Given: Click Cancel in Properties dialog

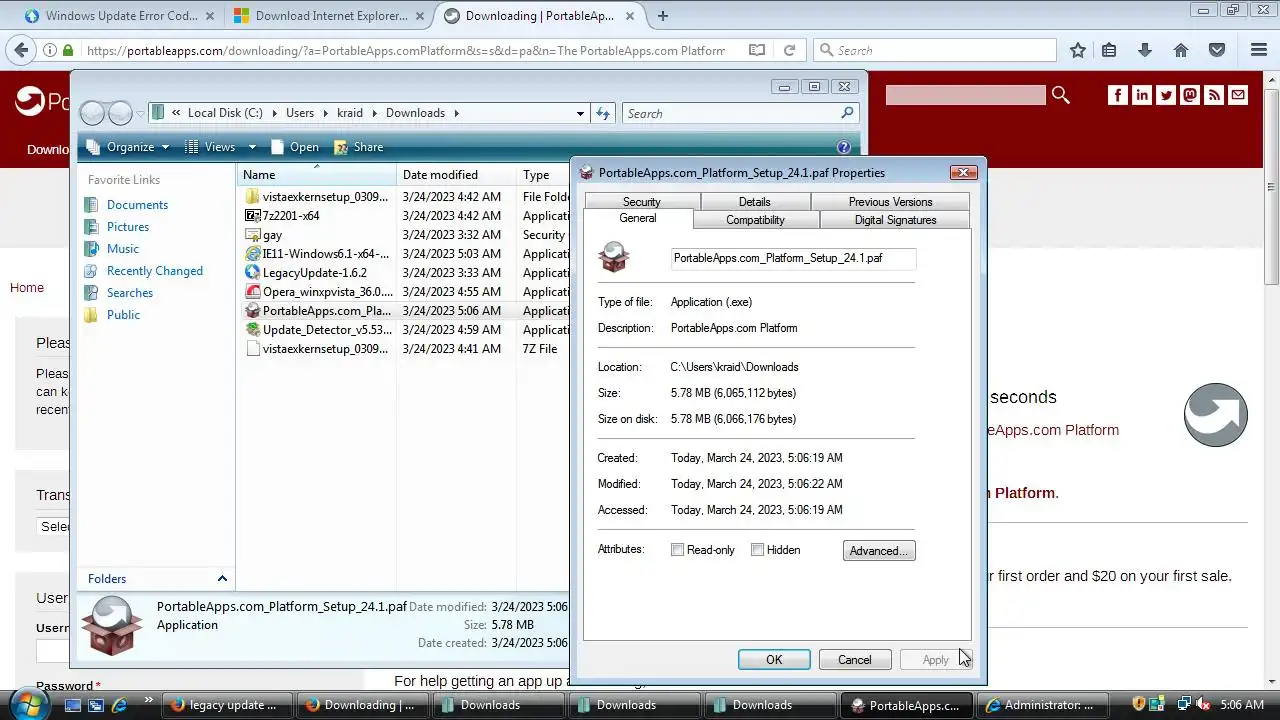Looking at the screenshot, I should click(x=854, y=660).
